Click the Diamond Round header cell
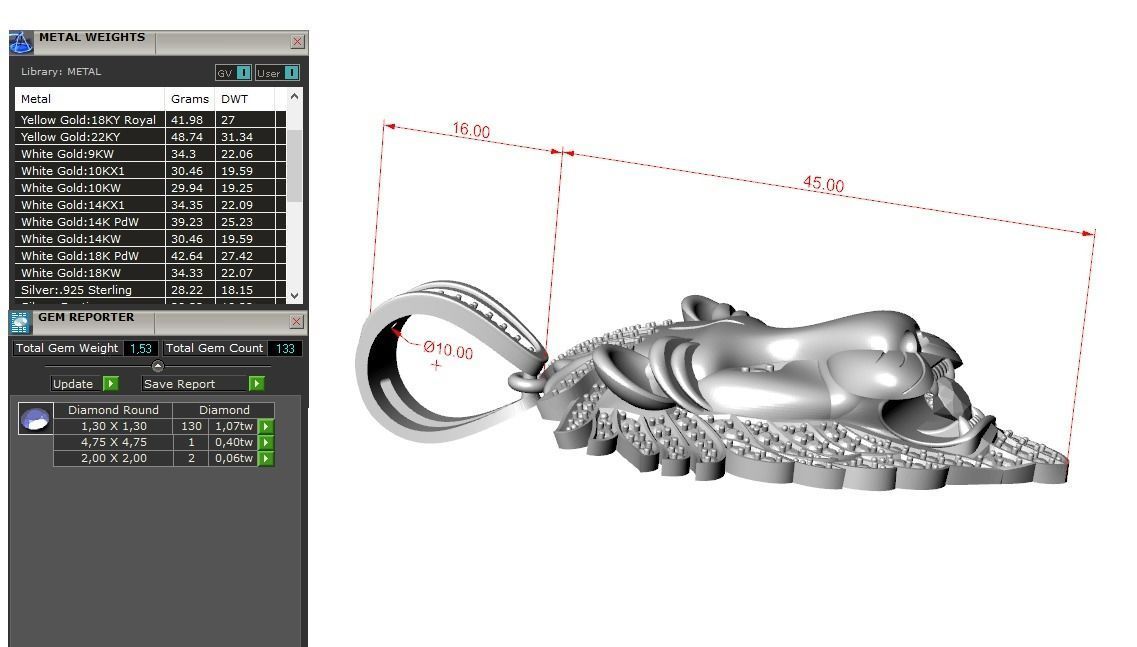The width and height of the screenshot is (1137, 647). (x=113, y=410)
